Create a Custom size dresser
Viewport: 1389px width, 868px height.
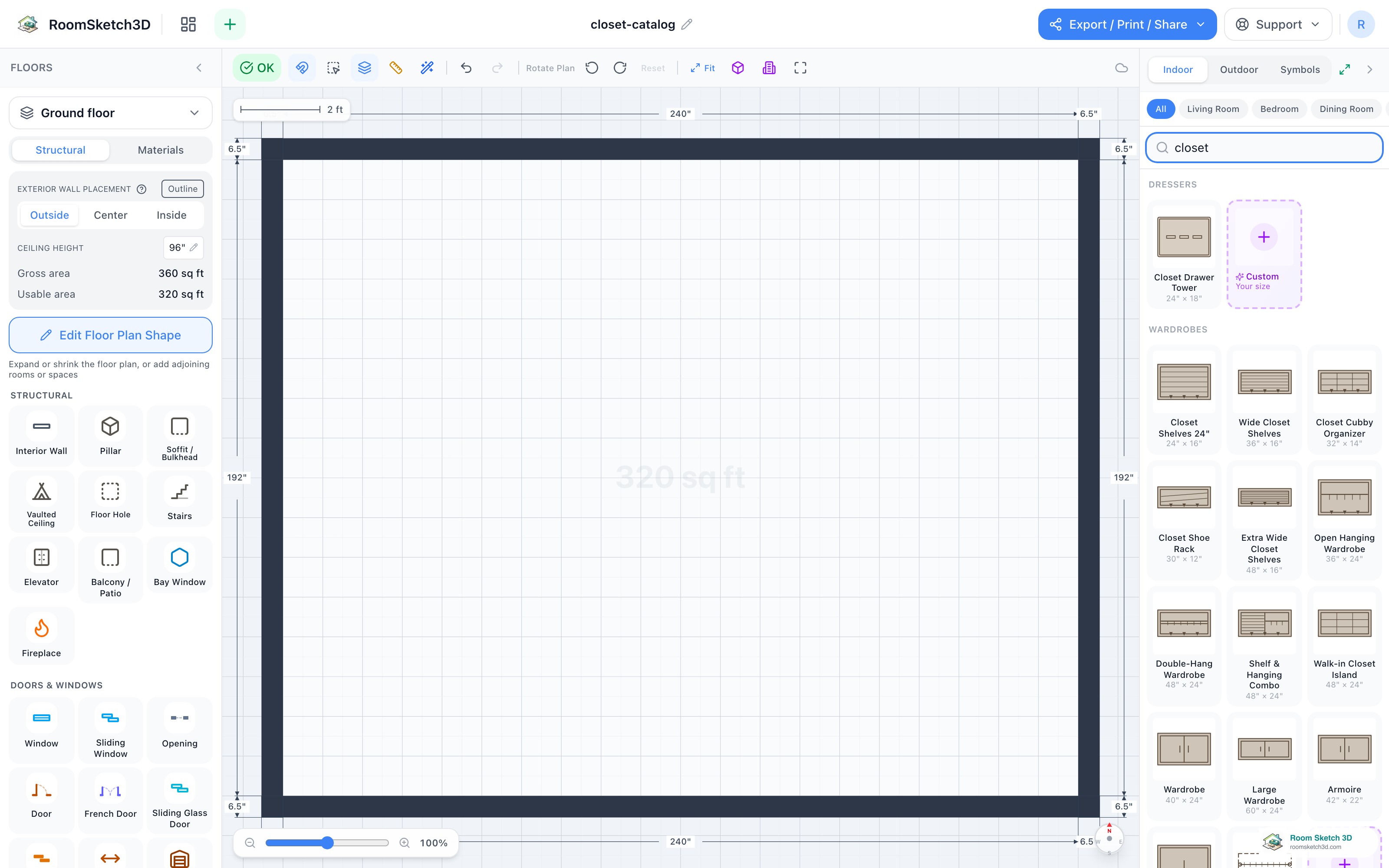pos(1264,254)
